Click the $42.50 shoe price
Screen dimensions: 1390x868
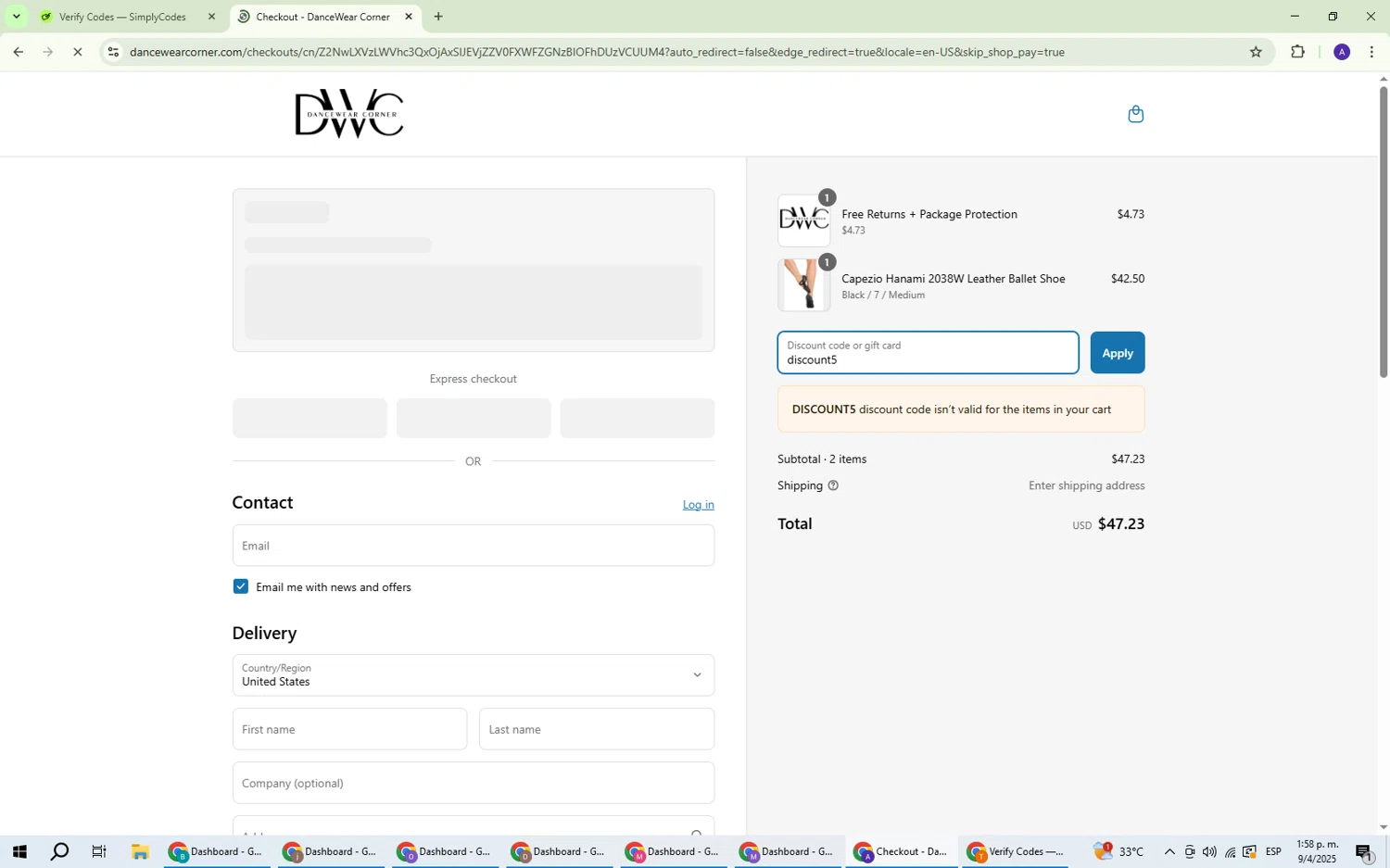click(x=1128, y=279)
